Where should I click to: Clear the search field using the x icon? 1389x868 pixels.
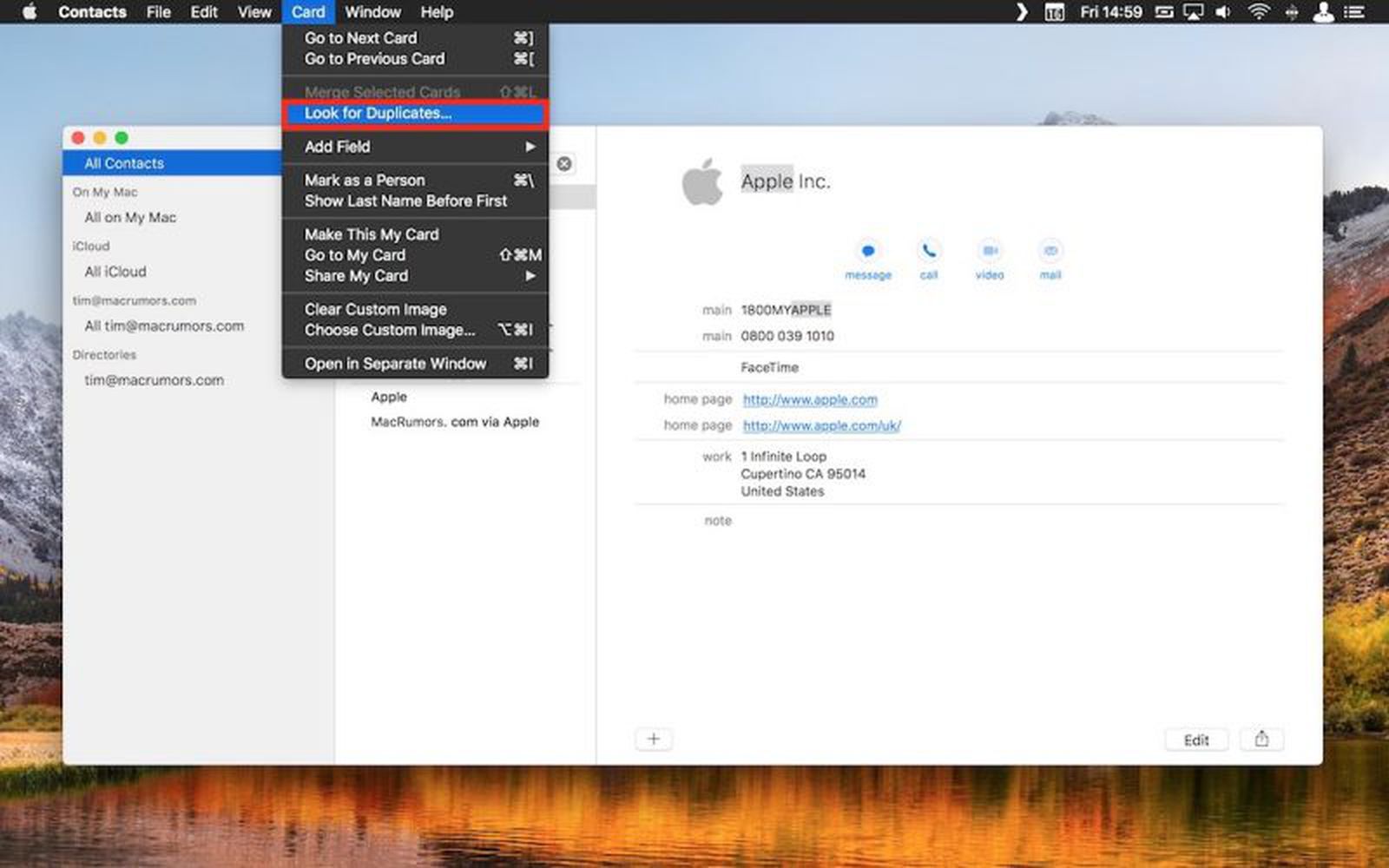[564, 164]
